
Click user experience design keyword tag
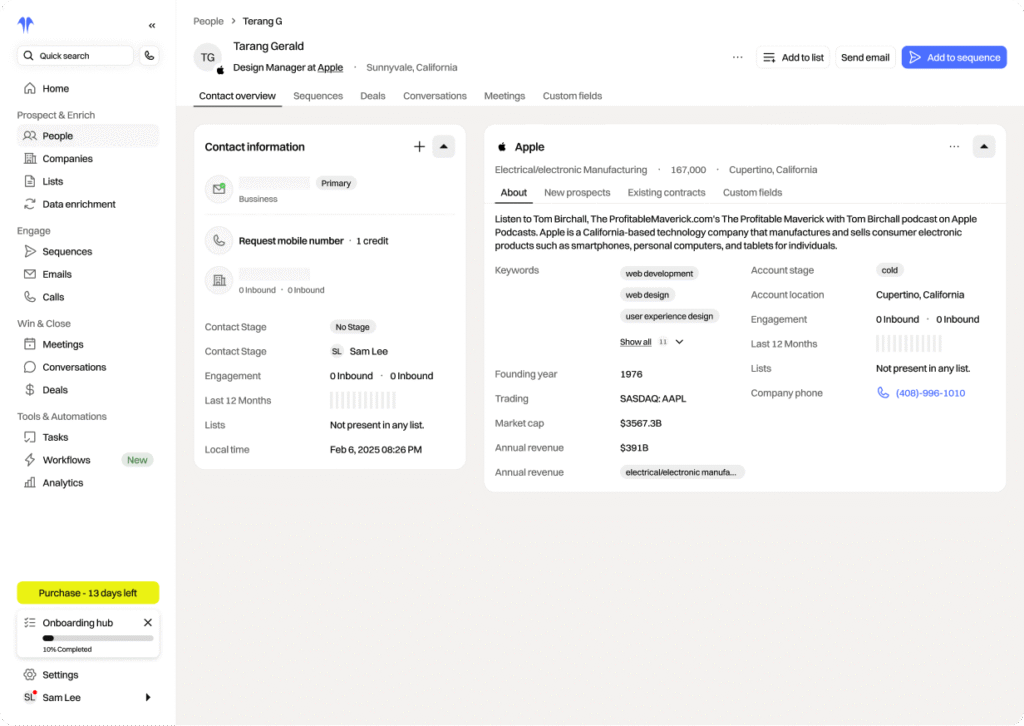[669, 316]
